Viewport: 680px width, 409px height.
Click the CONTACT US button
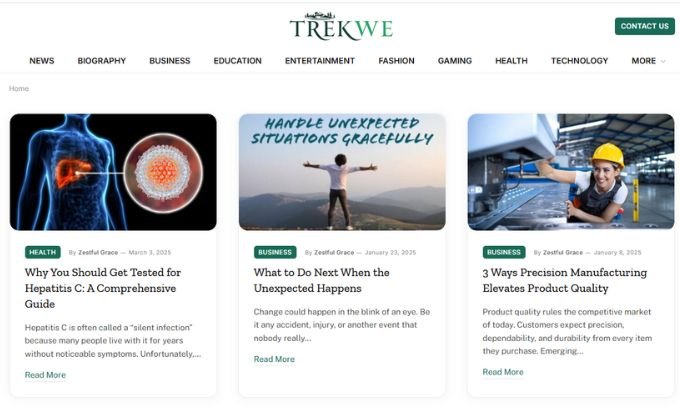pos(644,26)
